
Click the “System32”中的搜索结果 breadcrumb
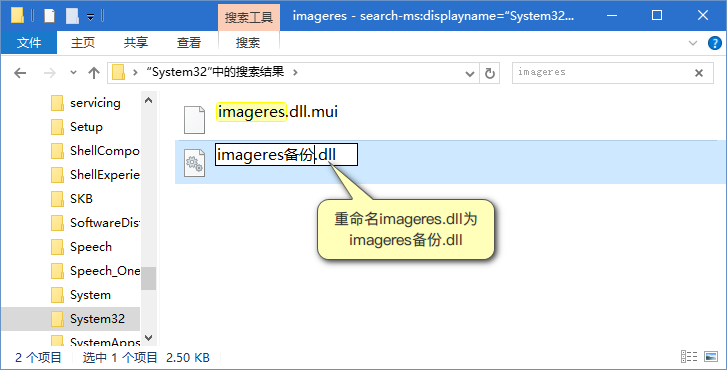215,72
